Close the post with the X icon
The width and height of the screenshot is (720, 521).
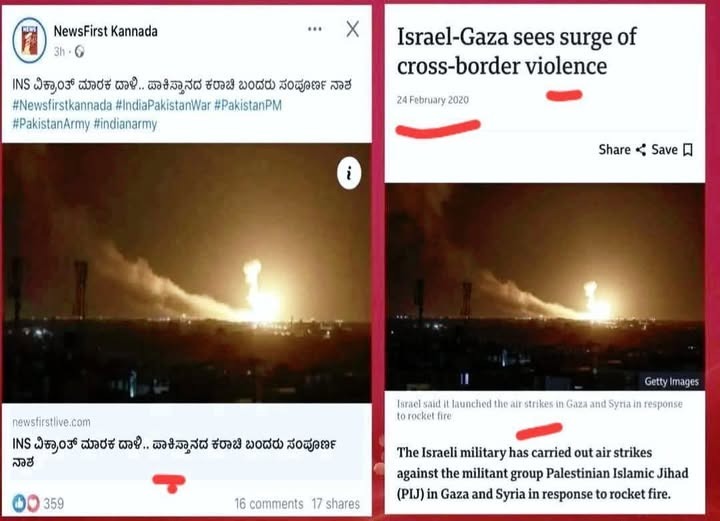pos(353,29)
